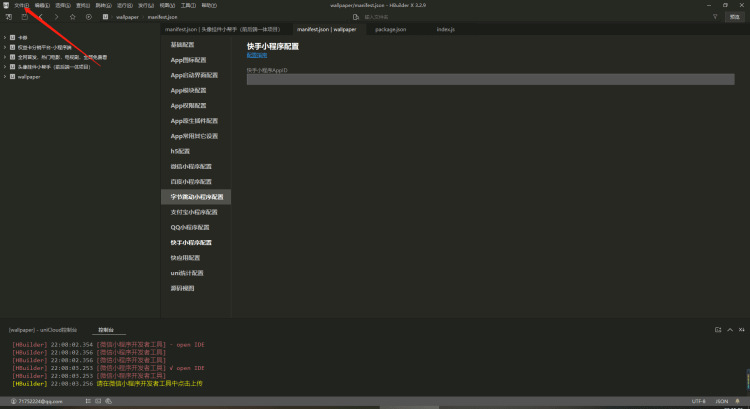The image size is (750, 409).
Task: Click the filter funnel icon
Action: tap(715, 17)
